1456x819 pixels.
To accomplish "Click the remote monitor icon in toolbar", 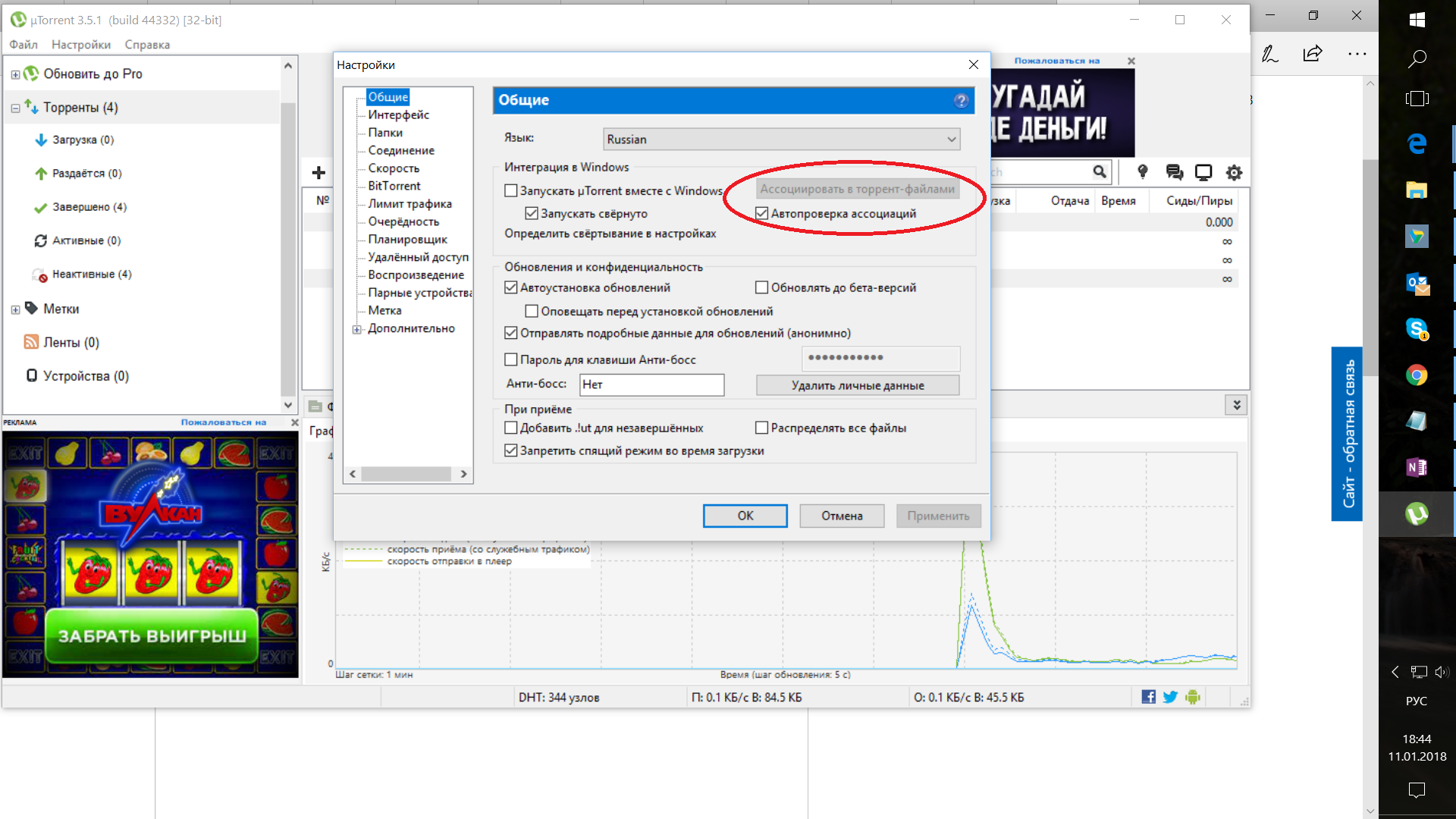I will [1203, 172].
